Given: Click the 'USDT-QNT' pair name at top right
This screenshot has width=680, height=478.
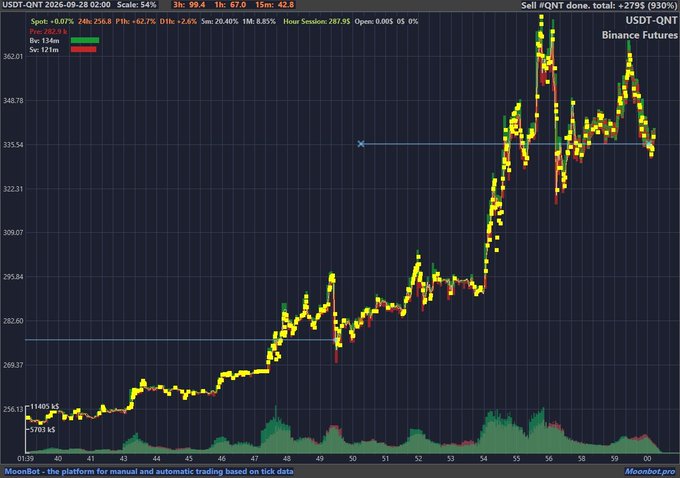Looking at the screenshot, I should [651, 20].
